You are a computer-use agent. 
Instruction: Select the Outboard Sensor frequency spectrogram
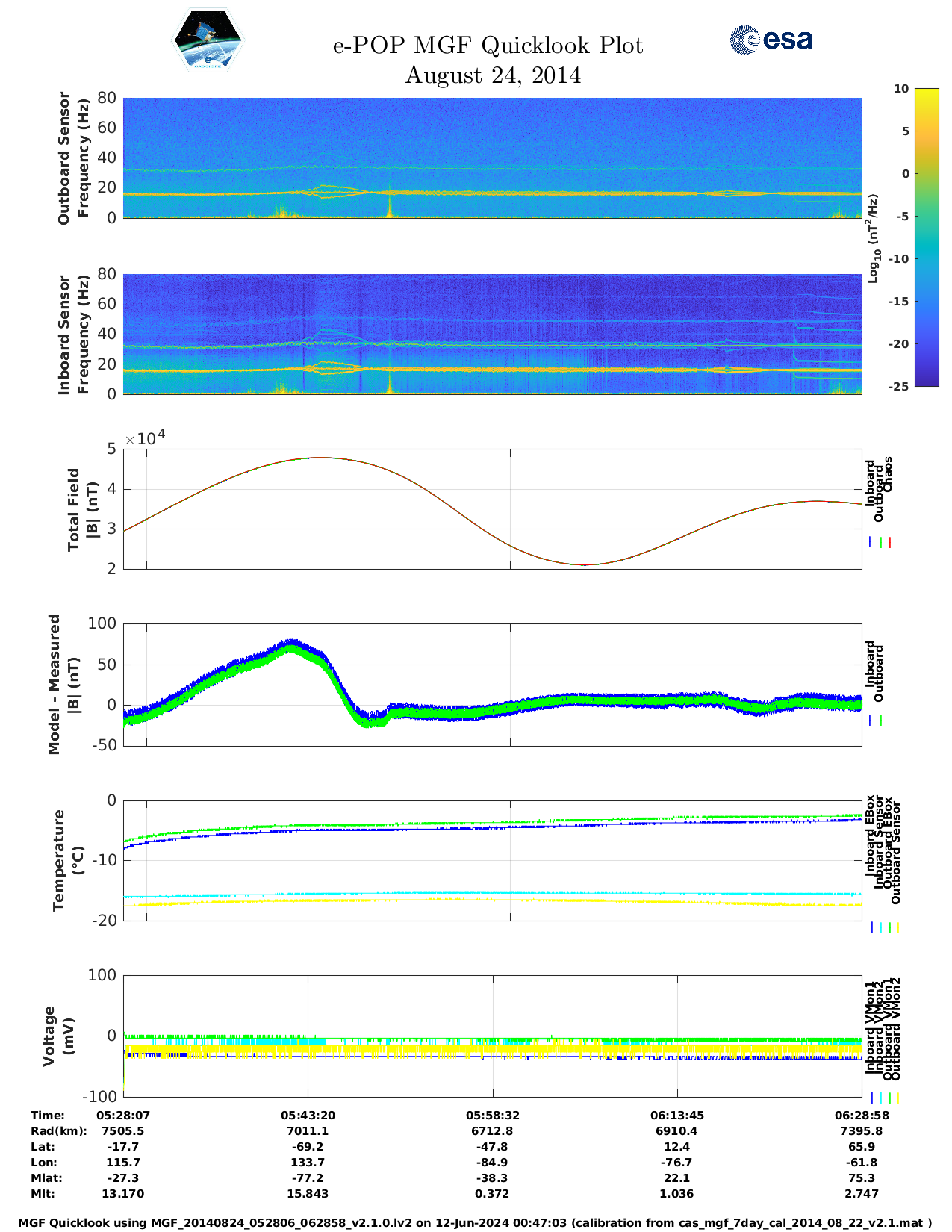pos(492,158)
